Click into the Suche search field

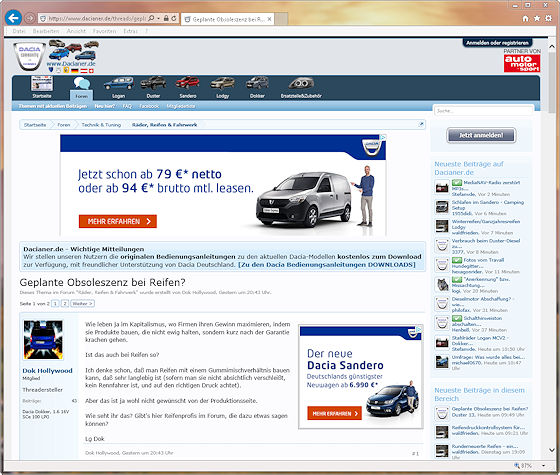(484, 111)
